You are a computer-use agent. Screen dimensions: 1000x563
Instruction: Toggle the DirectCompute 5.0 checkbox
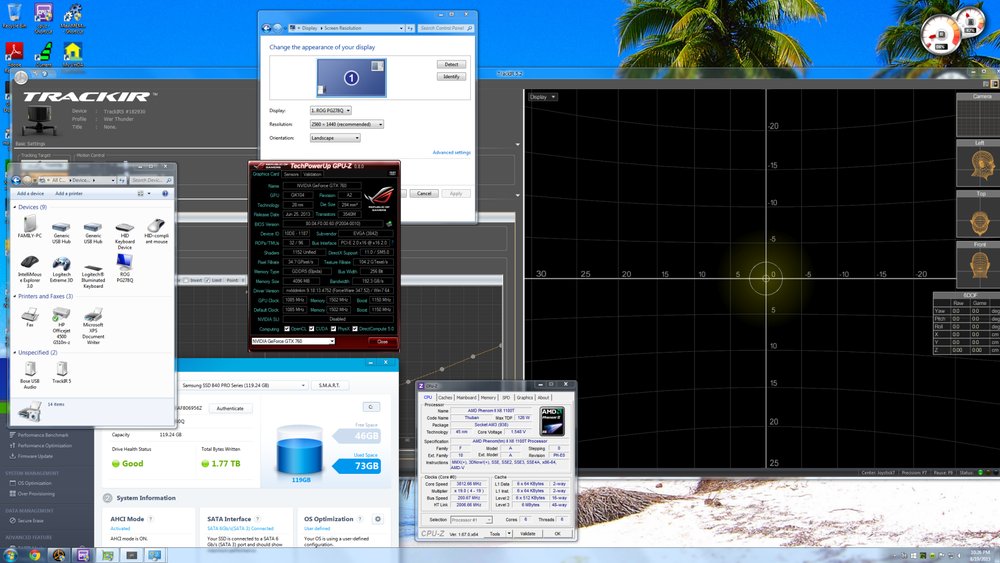pyautogui.click(x=355, y=329)
